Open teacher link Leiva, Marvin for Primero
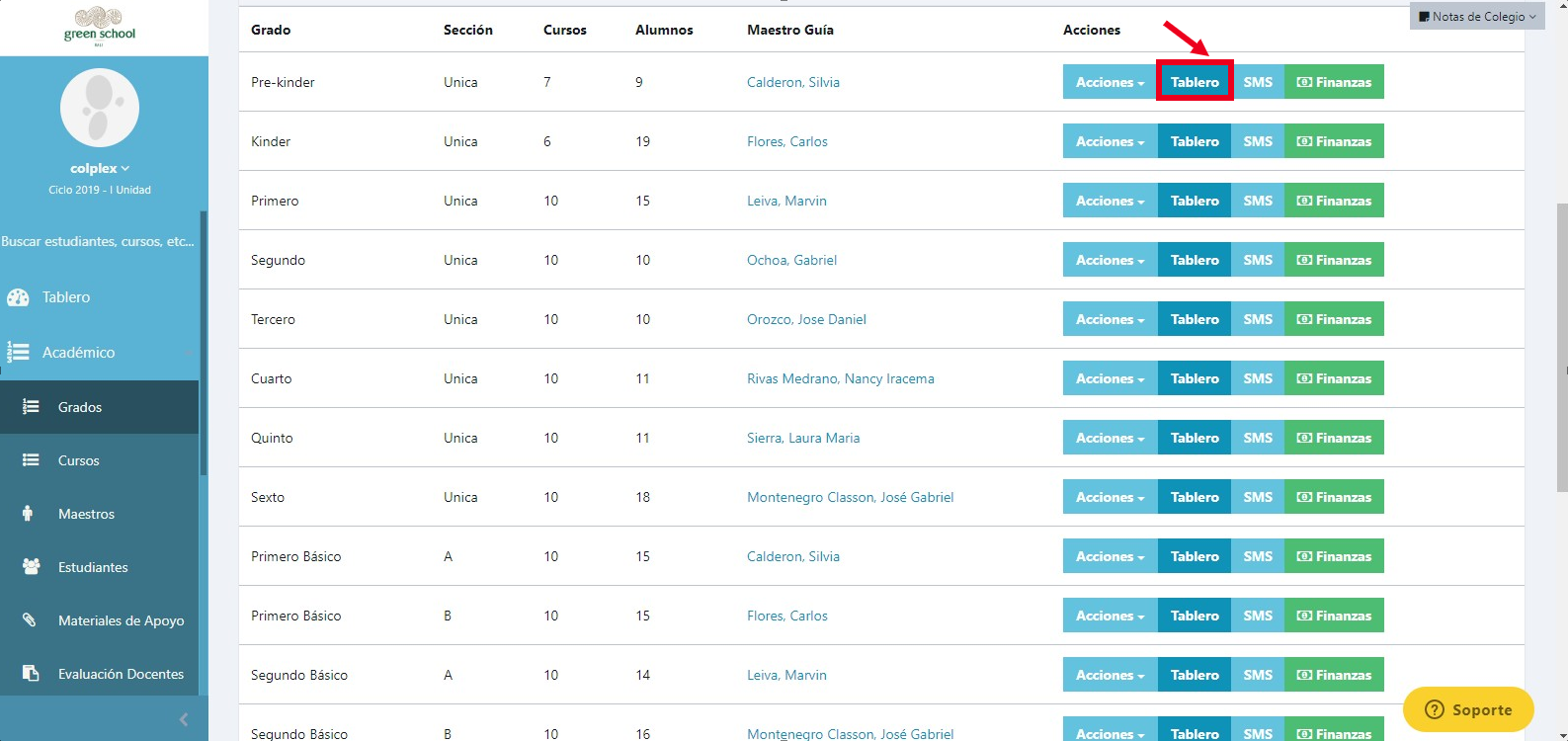Image resolution: width=1568 pixels, height=741 pixels. 786,201
